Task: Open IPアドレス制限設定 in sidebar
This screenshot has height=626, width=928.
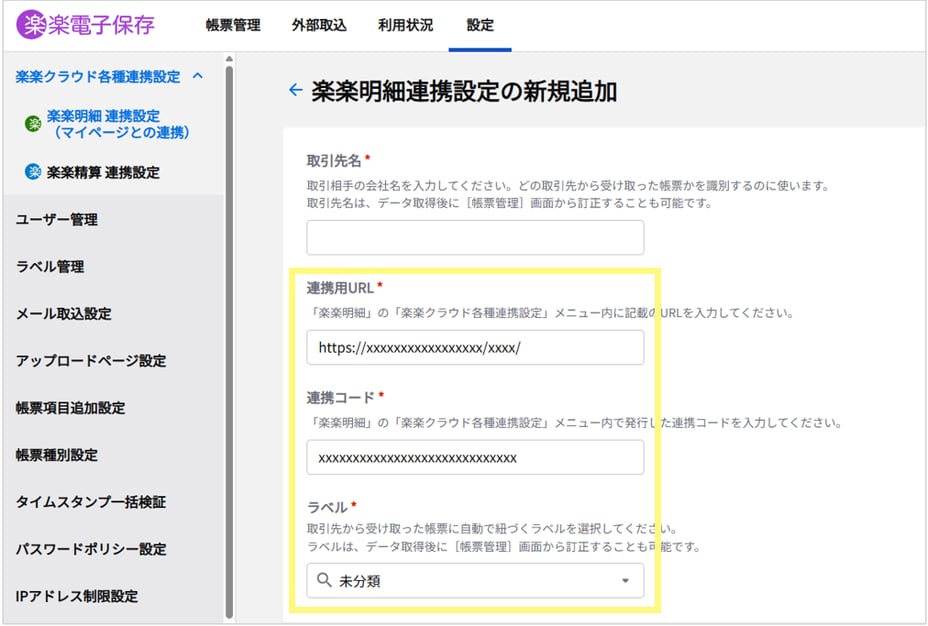Action: pyautogui.click(x=77, y=596)
